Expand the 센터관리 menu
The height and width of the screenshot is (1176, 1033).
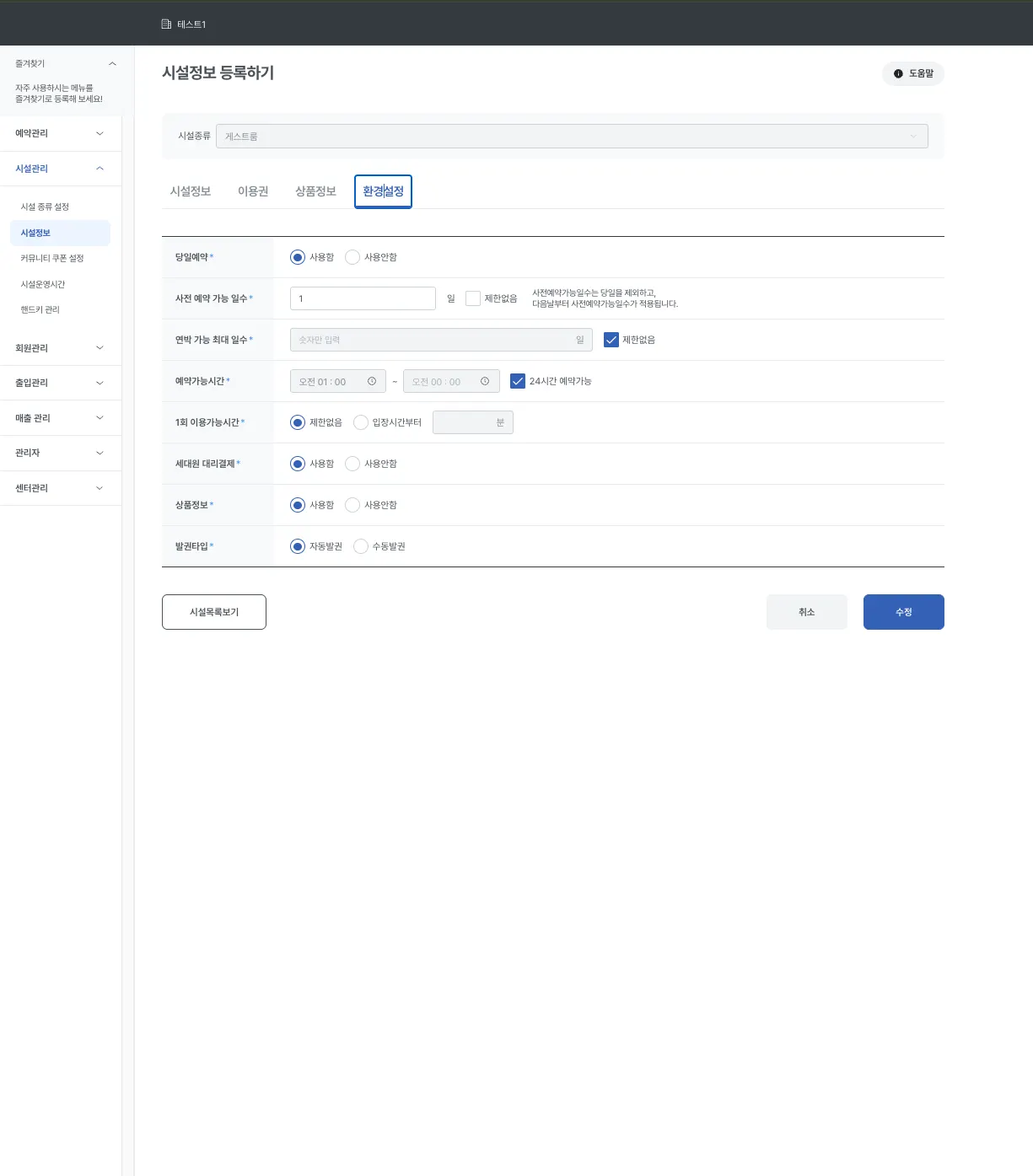point(61,488)
